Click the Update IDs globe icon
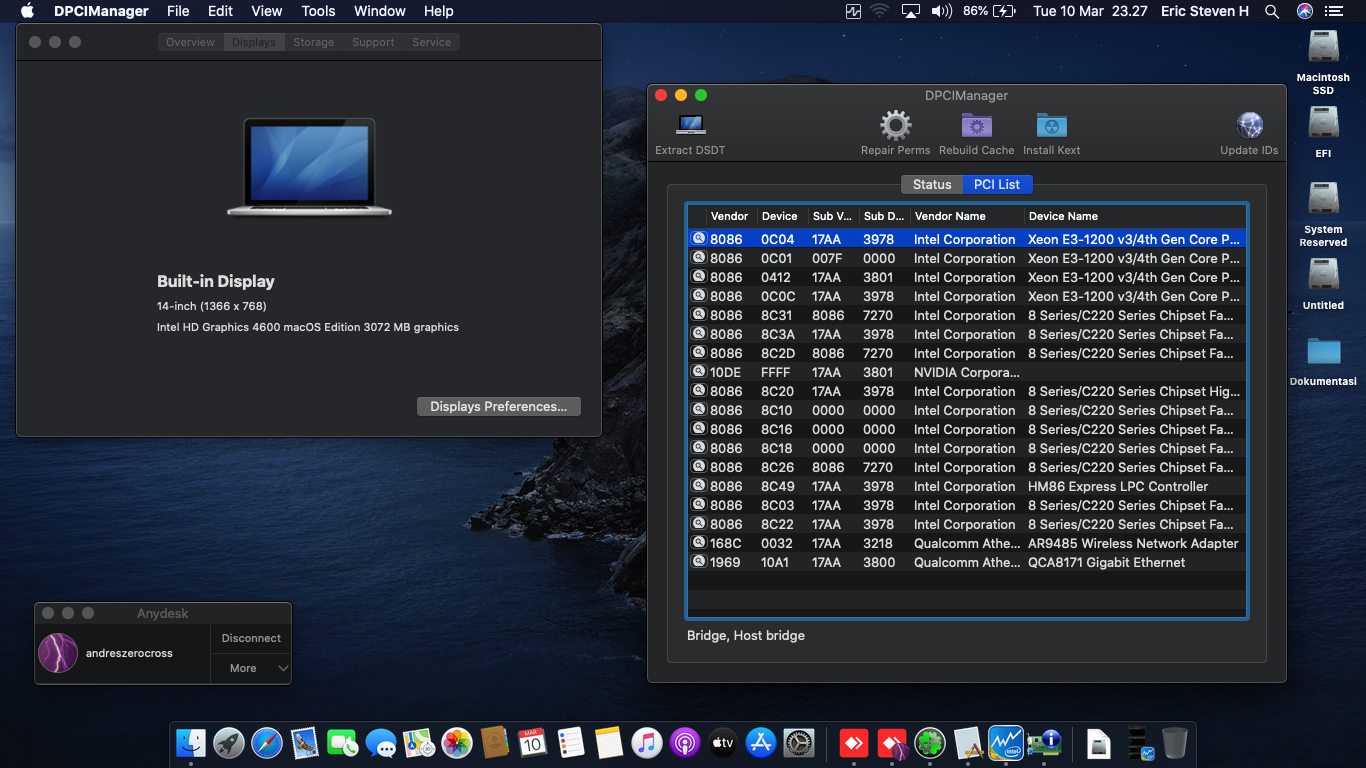 click(1249, 126)
